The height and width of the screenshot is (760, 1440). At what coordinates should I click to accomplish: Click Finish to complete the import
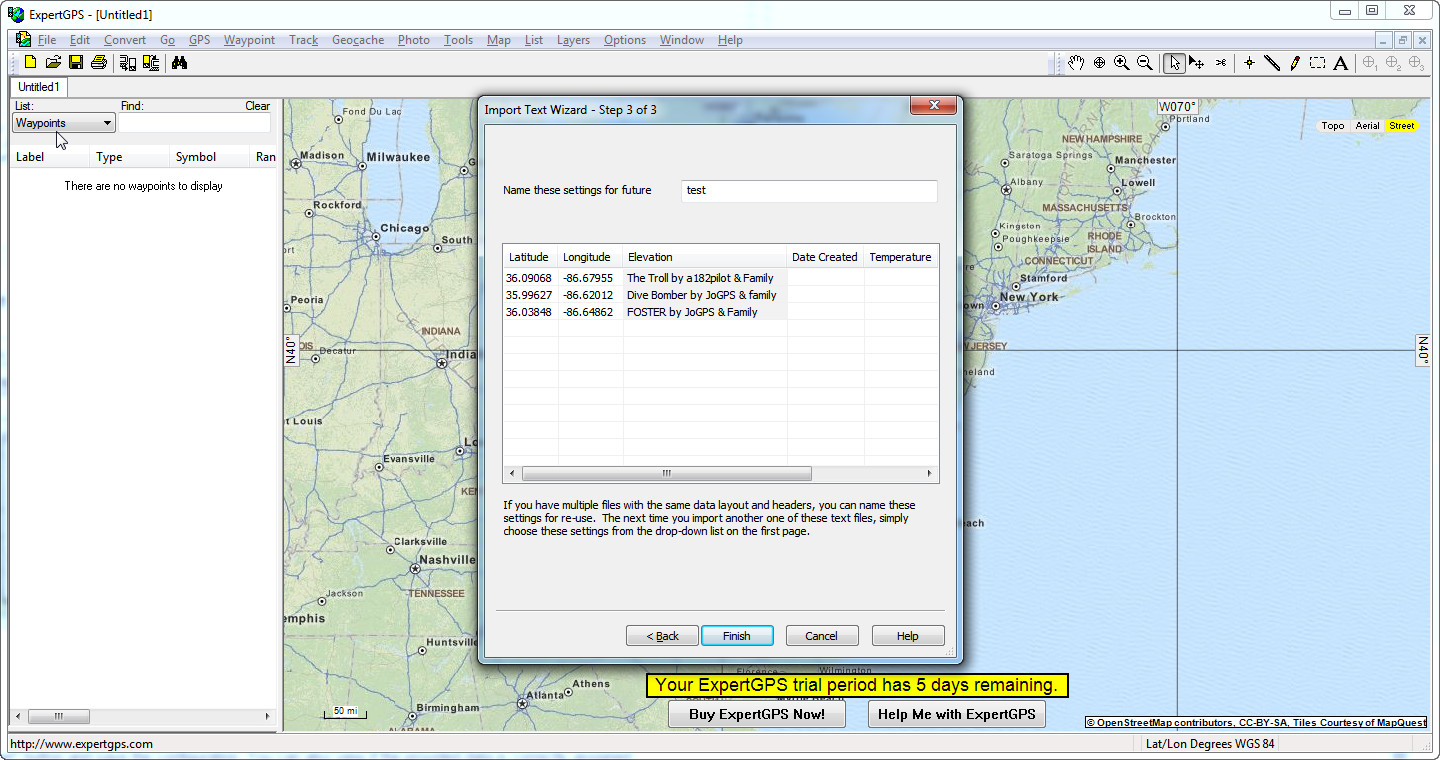[737, 636]
